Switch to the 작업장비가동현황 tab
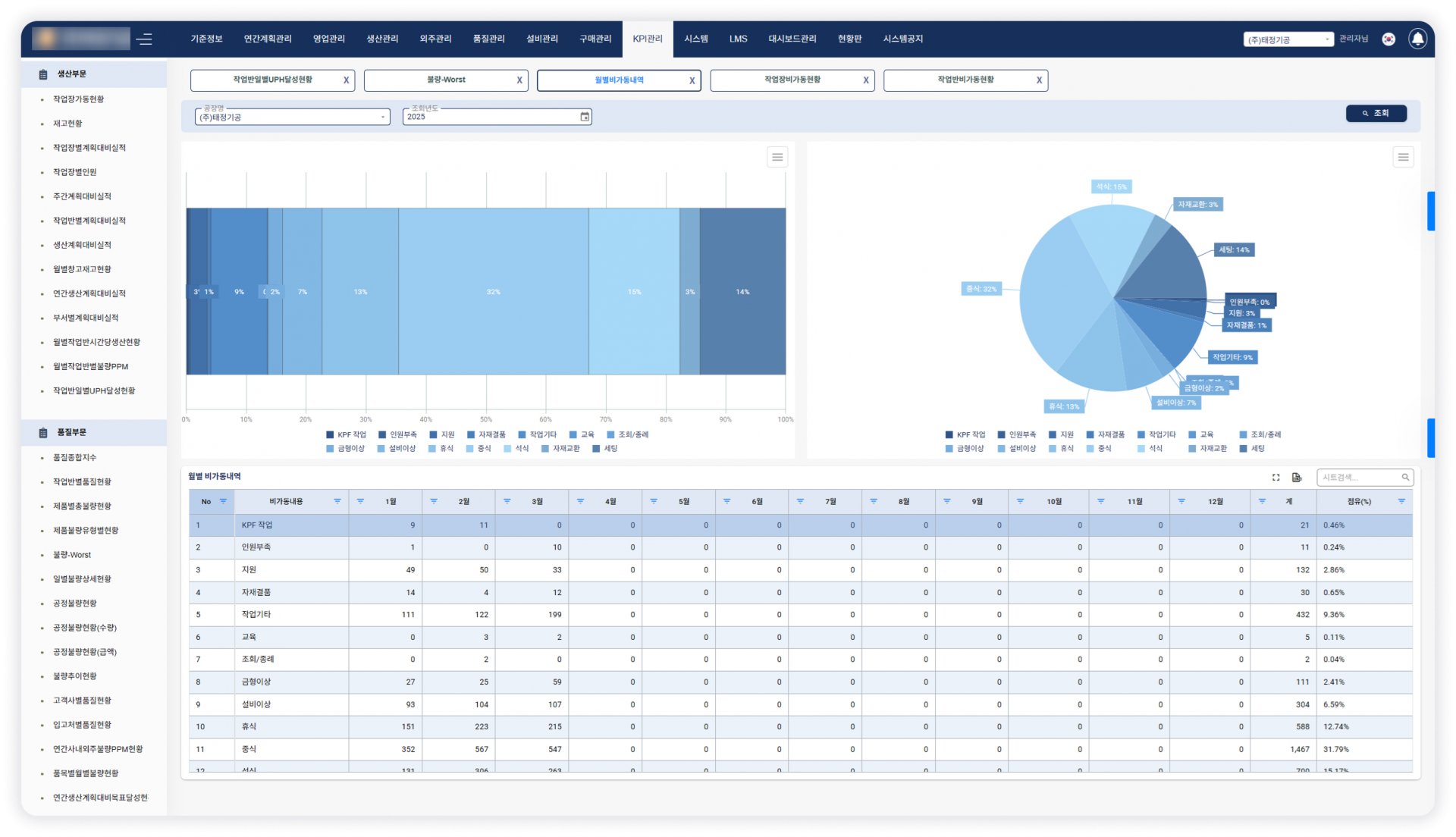 (x=792, y=80)
